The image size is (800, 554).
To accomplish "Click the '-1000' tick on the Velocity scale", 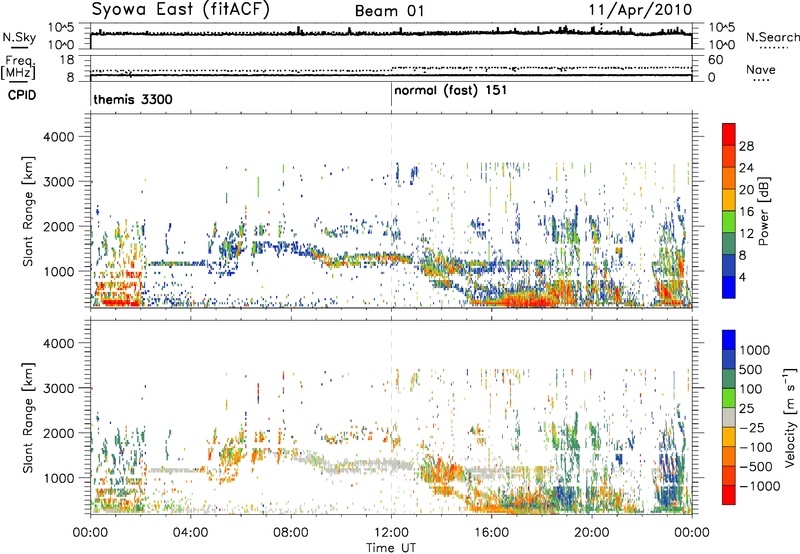I will (x=759, y=486).
